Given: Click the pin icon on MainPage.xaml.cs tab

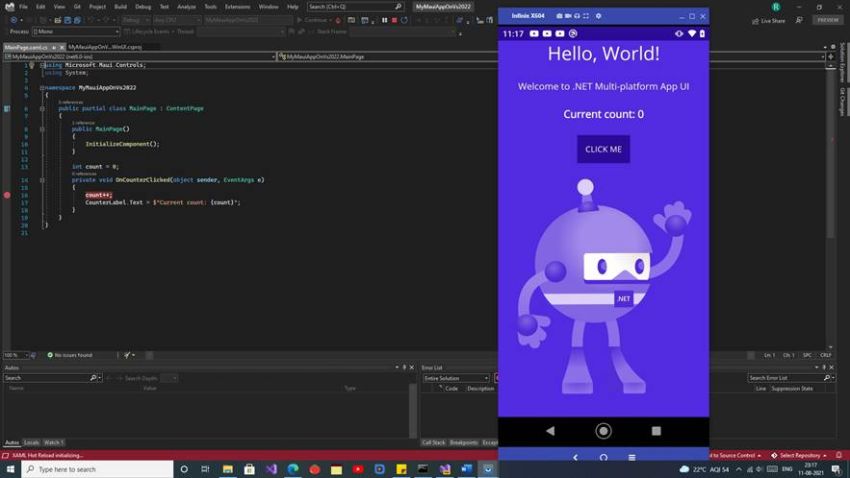Looking at the screenshot, I should (x=54, y=47).
